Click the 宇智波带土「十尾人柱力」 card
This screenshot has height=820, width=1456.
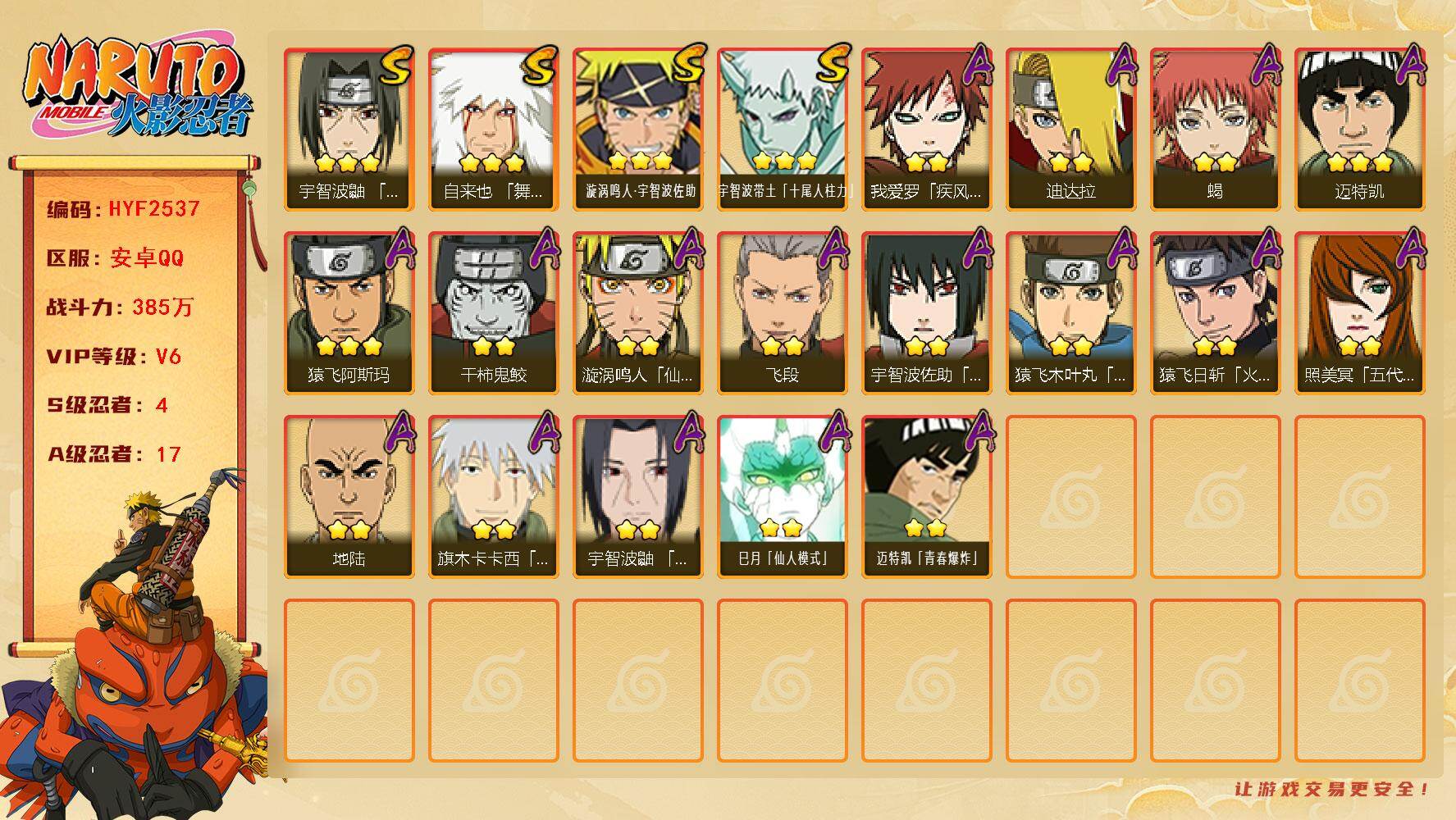pos(782,130)
